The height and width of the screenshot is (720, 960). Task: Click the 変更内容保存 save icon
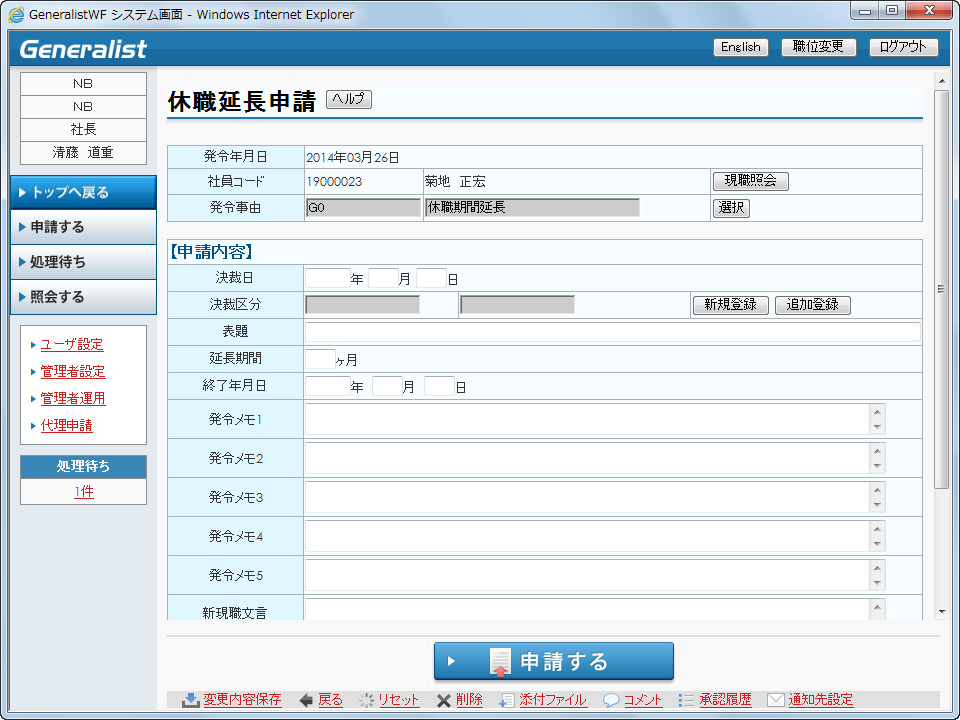[x=190, y=700]
